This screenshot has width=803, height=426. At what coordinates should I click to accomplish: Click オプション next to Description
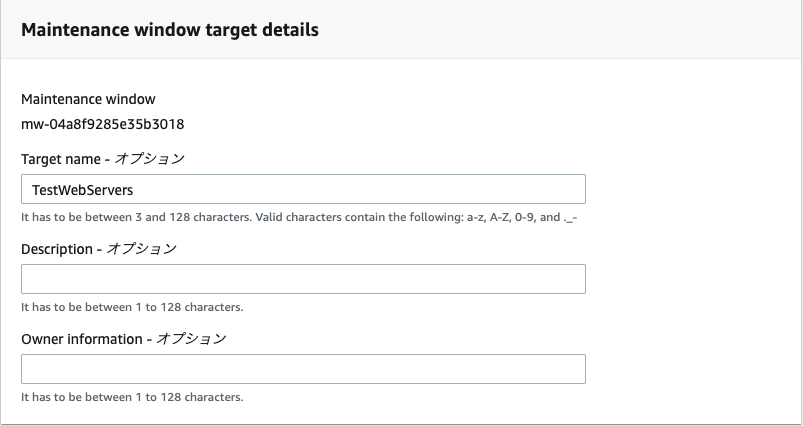141,249
